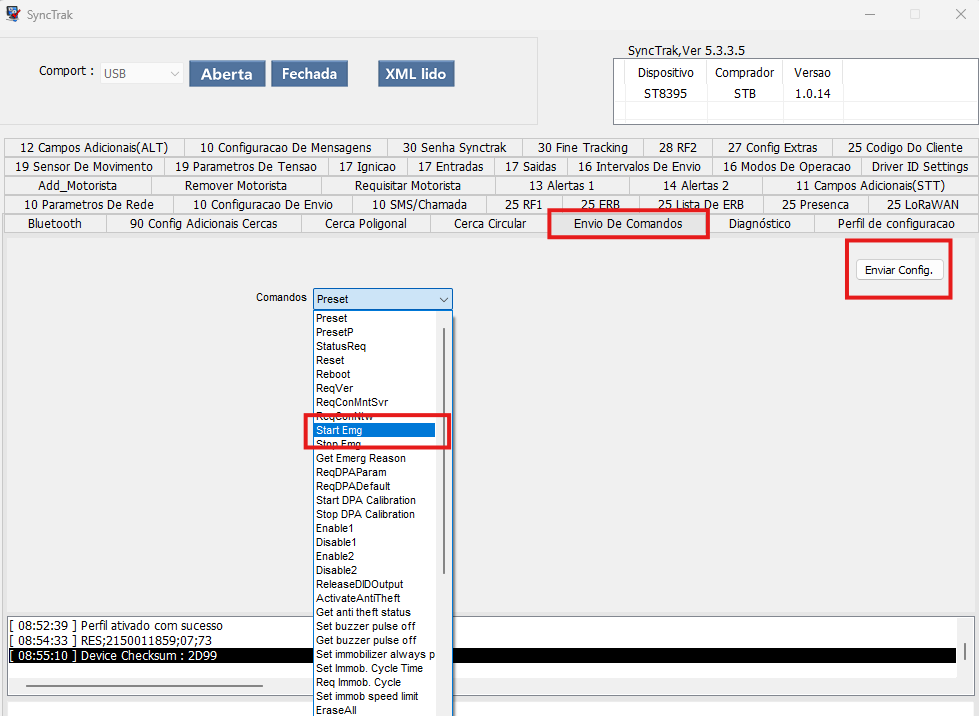Select the 30 Senha Synctrak tab

[455, 148]
